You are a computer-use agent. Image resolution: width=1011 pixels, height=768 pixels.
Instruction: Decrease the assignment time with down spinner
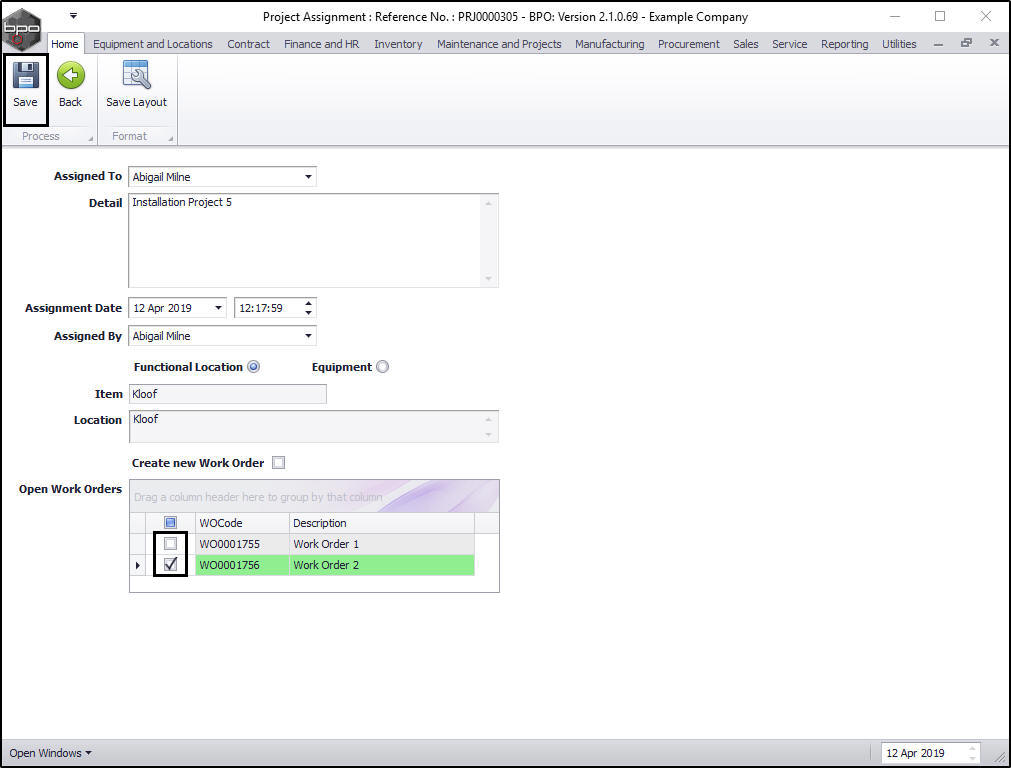[x=309, y=313]
